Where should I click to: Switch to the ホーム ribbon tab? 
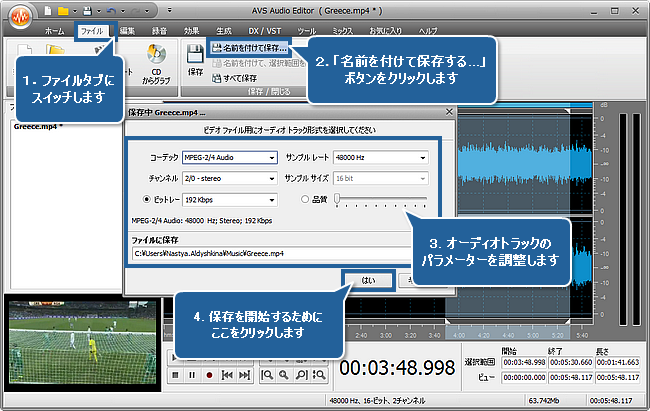point(55,31)
